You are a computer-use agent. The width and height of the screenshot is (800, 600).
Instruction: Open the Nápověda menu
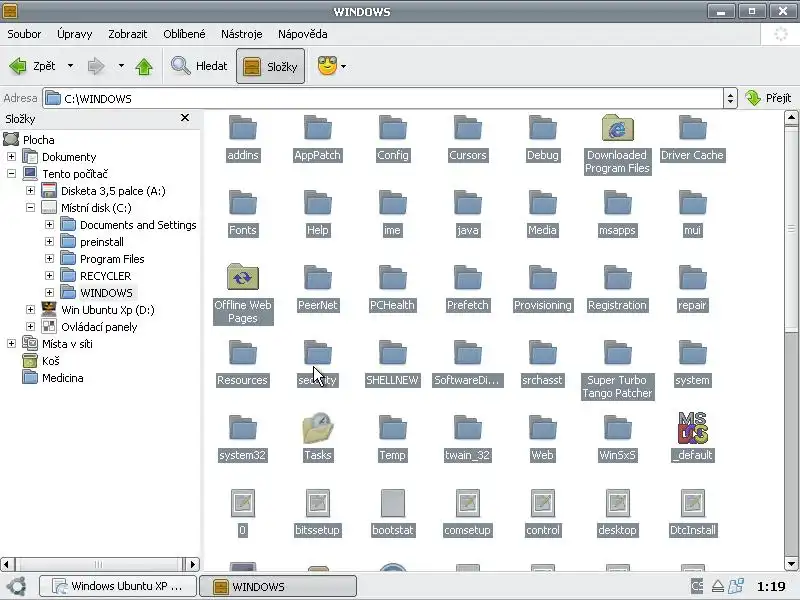tap(303, 34)
